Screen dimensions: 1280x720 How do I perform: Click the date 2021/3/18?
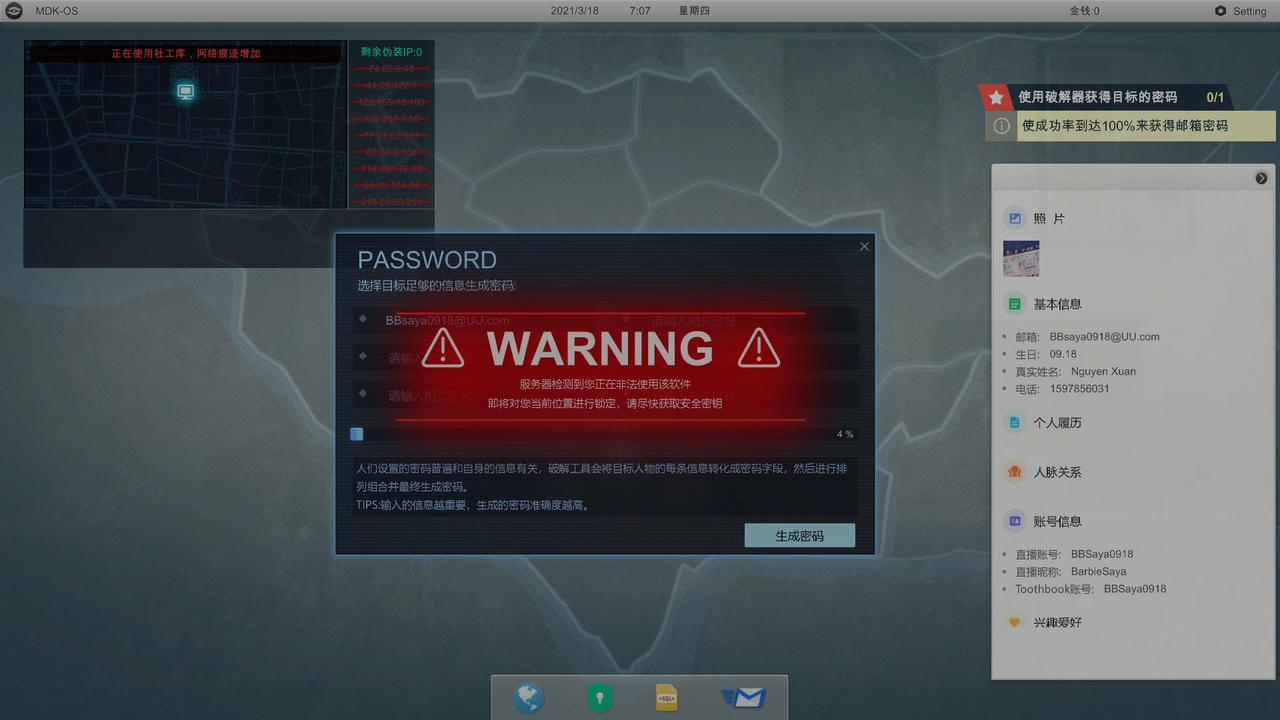[x=575, y=11]
